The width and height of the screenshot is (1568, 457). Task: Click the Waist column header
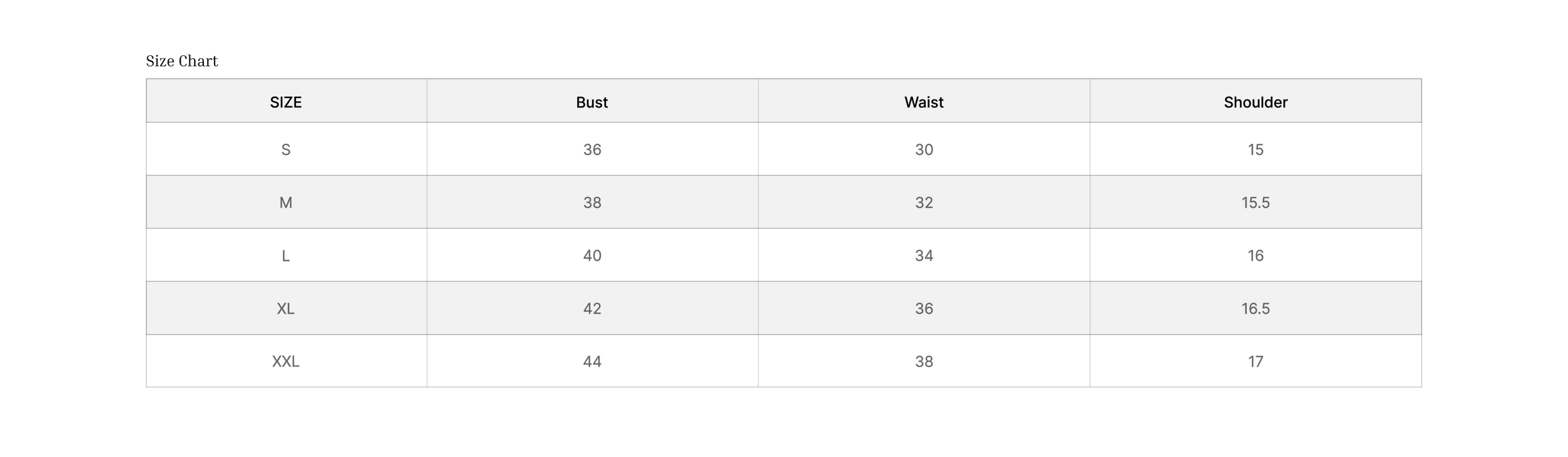click(x=924, y=102)
